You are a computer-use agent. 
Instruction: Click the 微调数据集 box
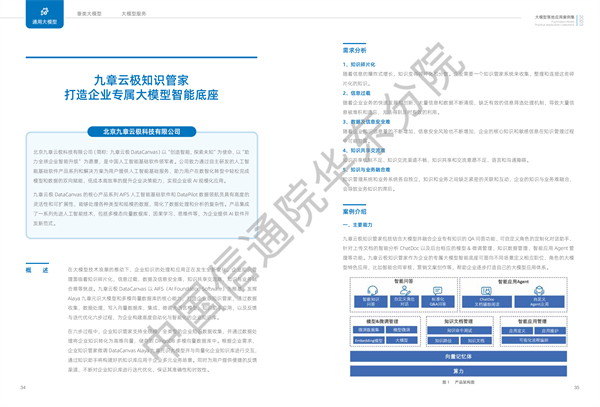368,330
